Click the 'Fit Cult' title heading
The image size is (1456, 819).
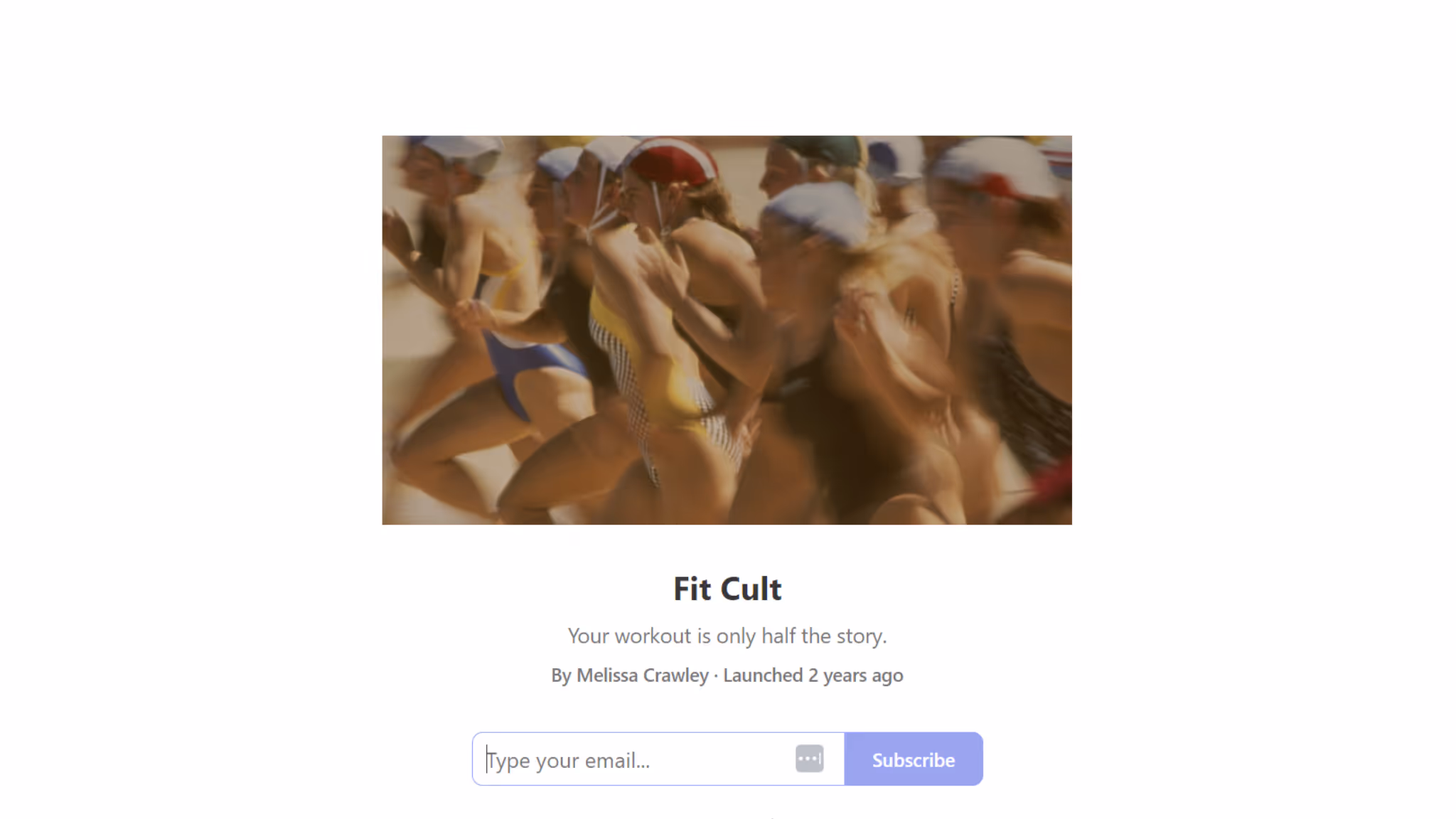[727, 589]
